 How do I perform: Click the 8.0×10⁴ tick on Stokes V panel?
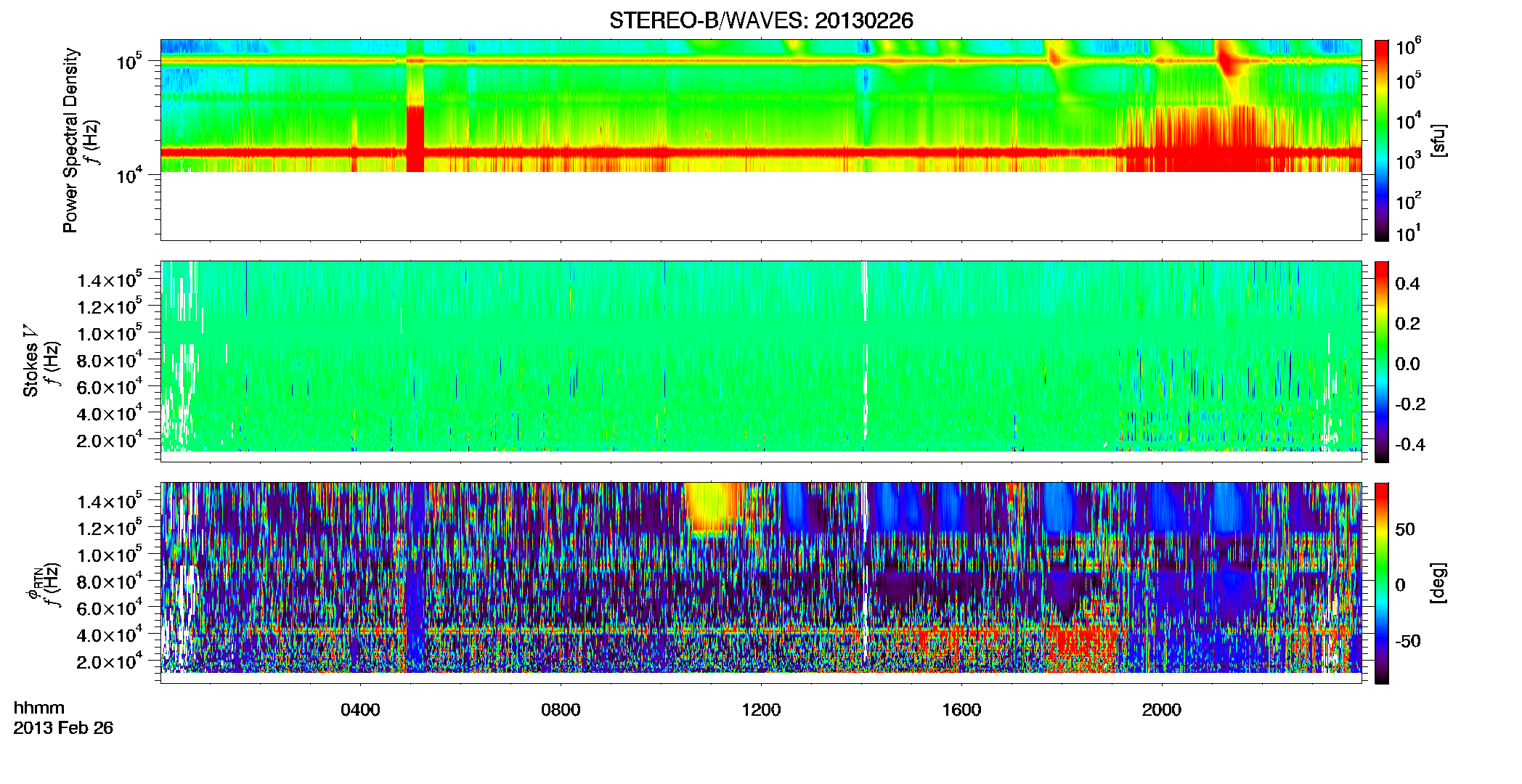pos(110,360)
